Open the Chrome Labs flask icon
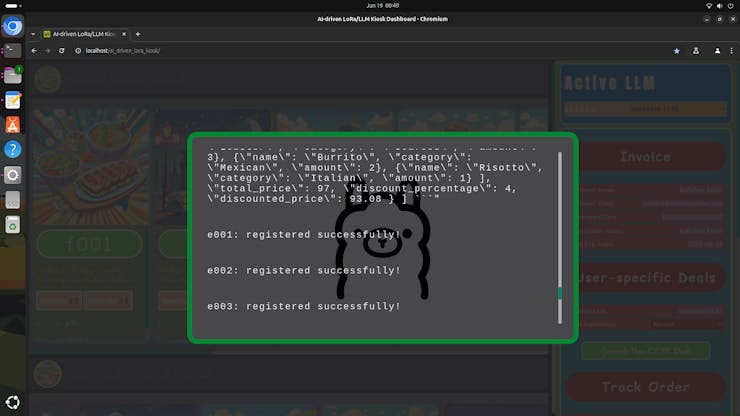Screen dimensions: 740x416 696,51
